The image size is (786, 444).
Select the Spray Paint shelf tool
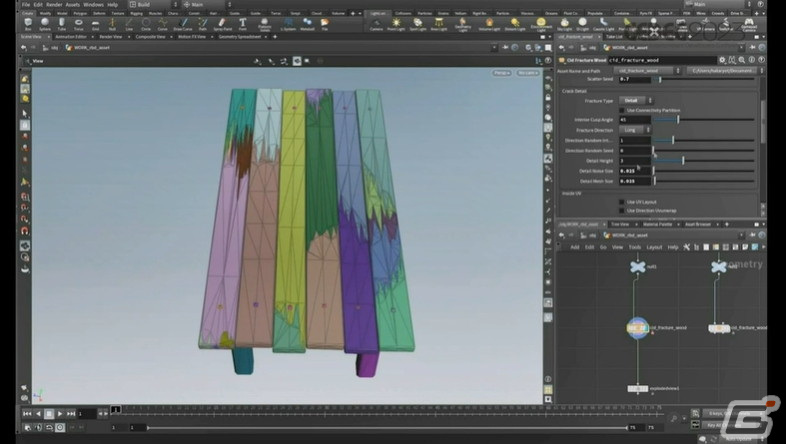pyautogui.click(x=223, y=24)
